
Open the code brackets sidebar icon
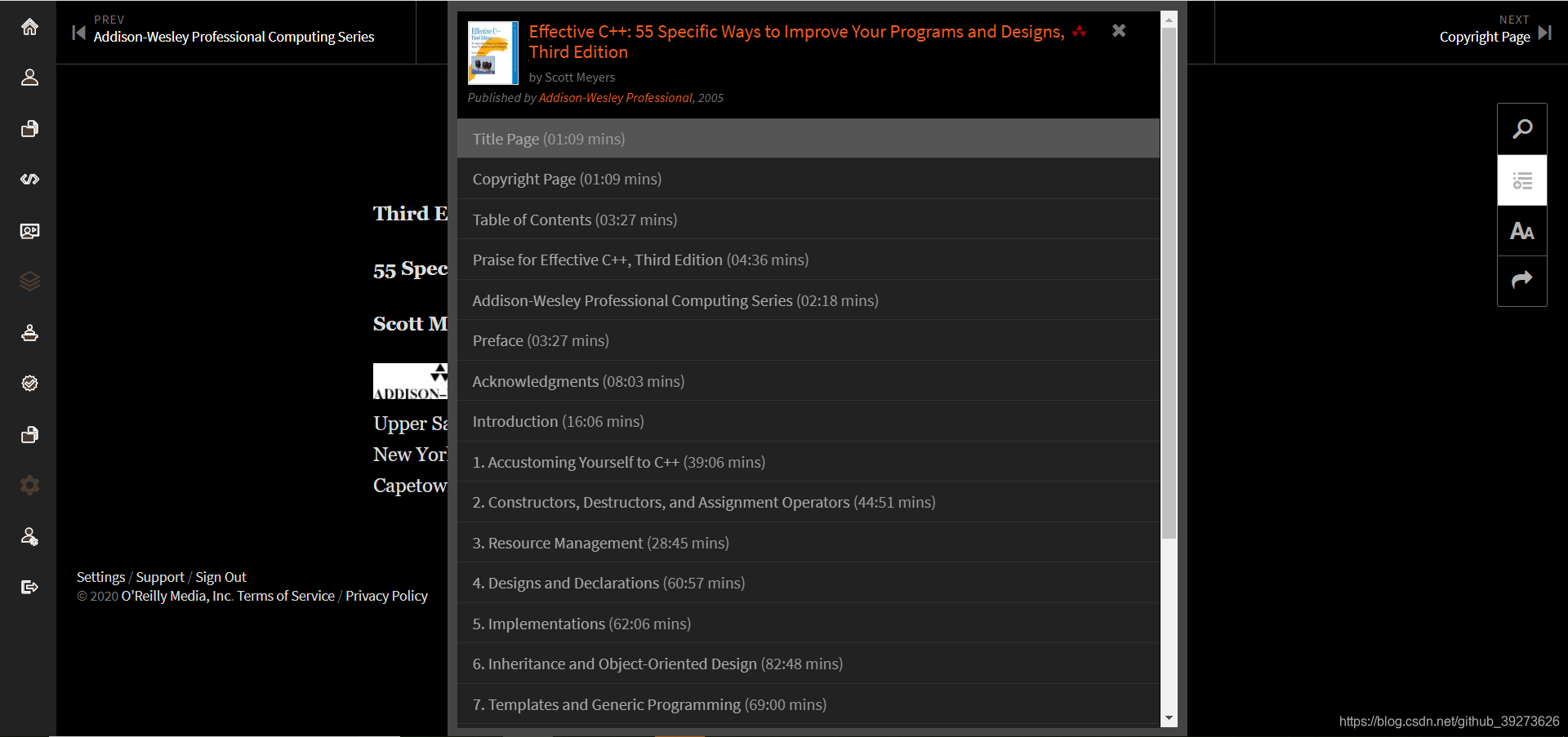(29, 180)
